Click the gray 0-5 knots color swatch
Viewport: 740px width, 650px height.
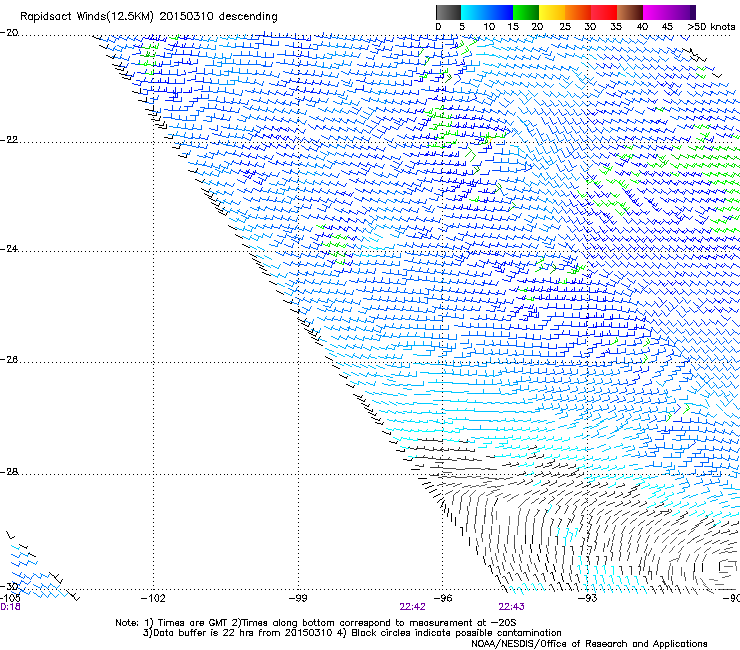[448, 12]
